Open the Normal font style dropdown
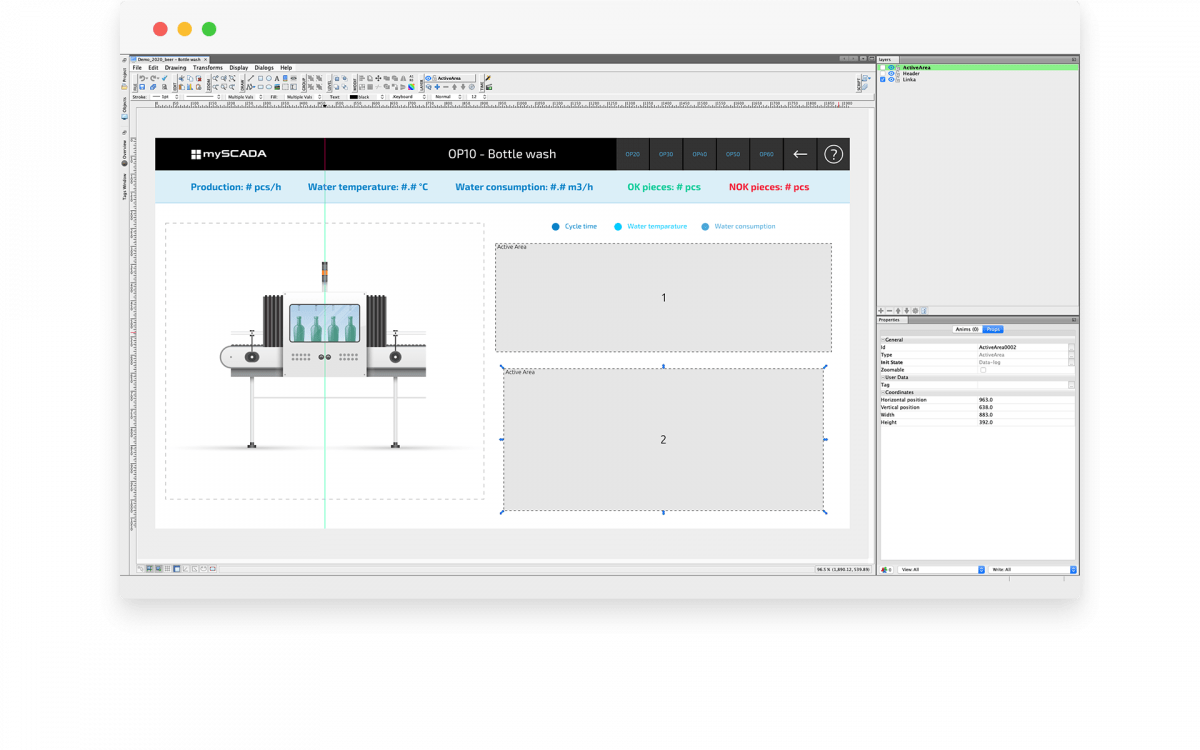This screenshot has height=750, width=1200. point(447,97)
